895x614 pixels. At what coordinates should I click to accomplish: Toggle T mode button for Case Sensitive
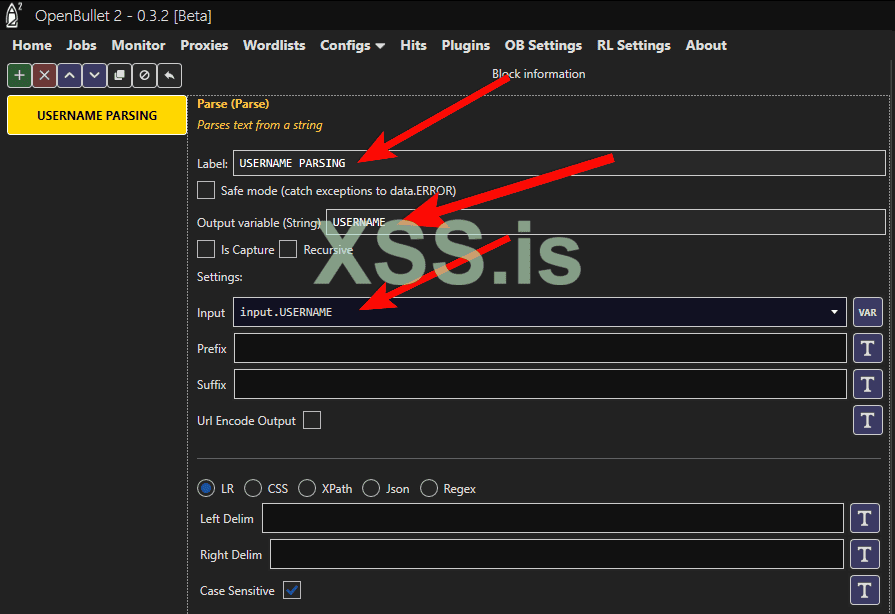[865, 590]
